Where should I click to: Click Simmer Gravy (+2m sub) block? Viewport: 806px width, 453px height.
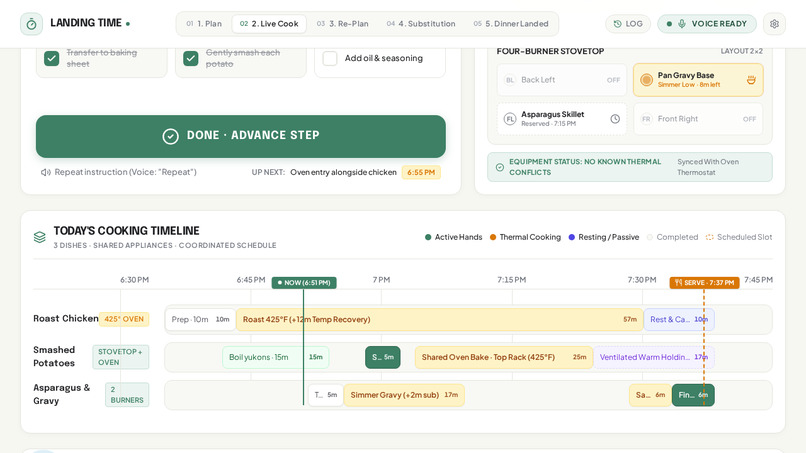coord(404,395)
